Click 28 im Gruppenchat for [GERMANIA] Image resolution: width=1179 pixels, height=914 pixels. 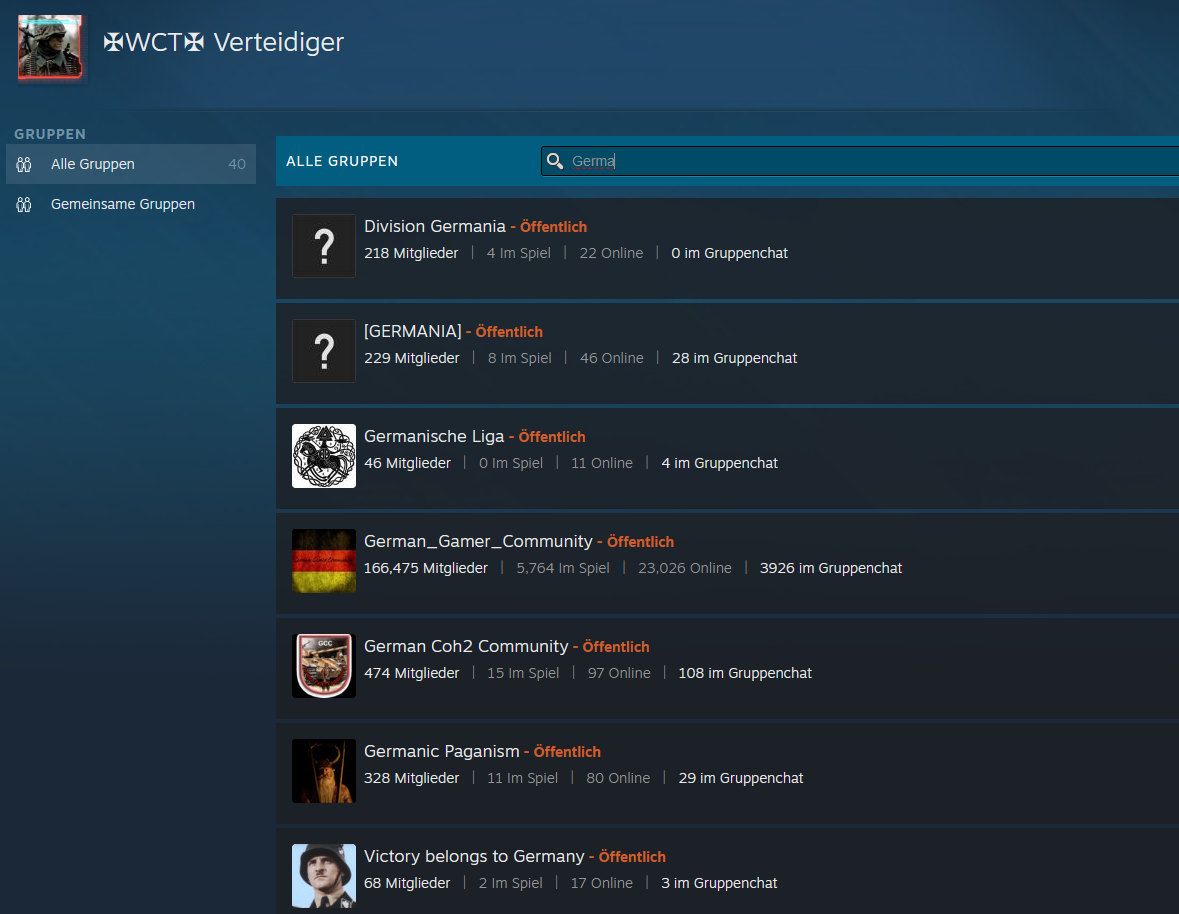click(734, 358)
